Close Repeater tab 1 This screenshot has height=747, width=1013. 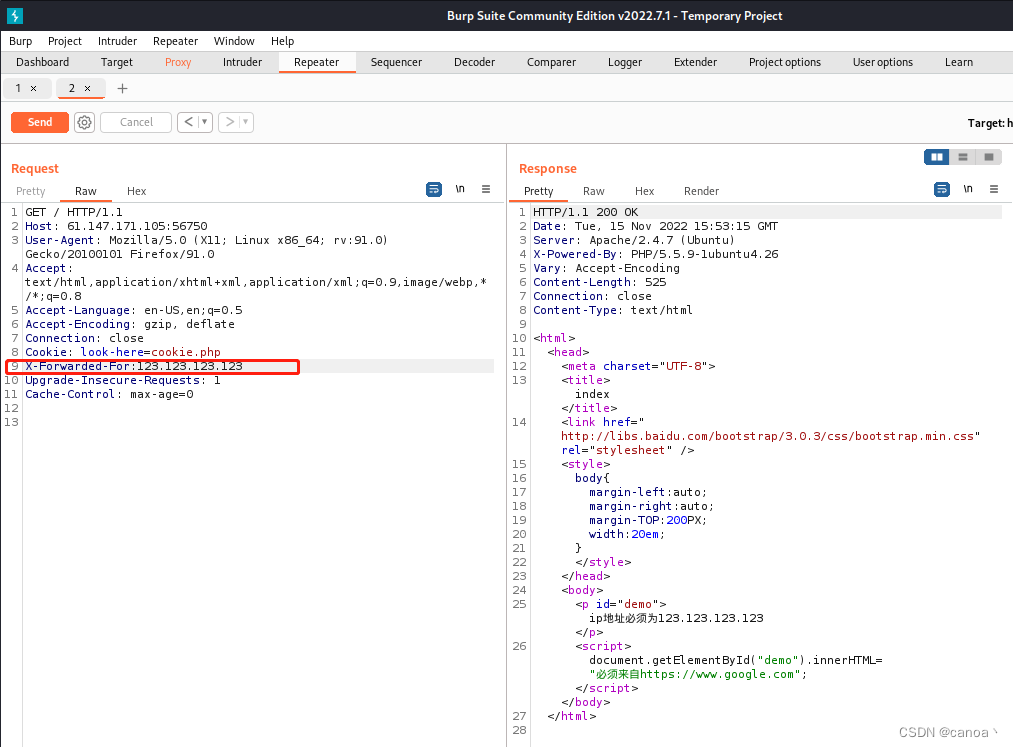tap(34, 89)
